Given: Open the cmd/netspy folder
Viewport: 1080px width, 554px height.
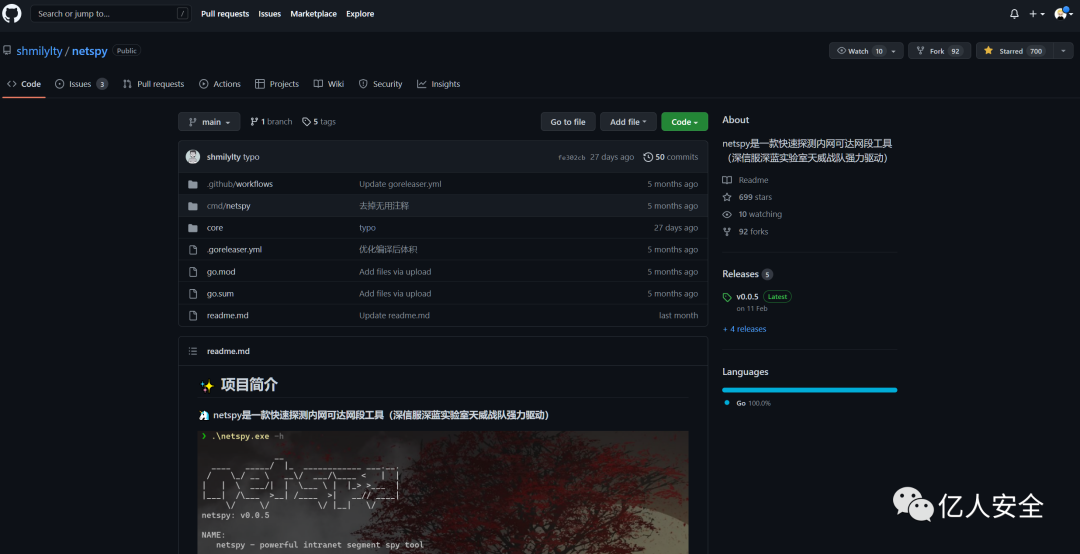Looking at the screenshot, I should click(x=229, y=206).
